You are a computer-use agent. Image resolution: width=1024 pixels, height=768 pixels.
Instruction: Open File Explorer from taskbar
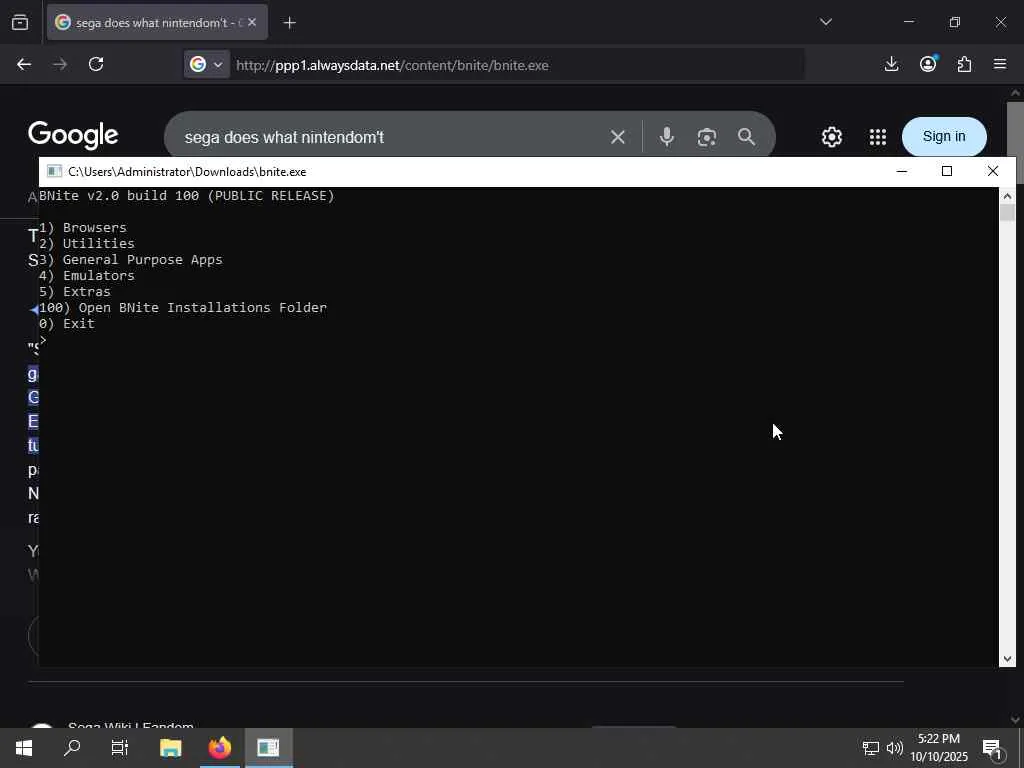(x=170, y=748)
